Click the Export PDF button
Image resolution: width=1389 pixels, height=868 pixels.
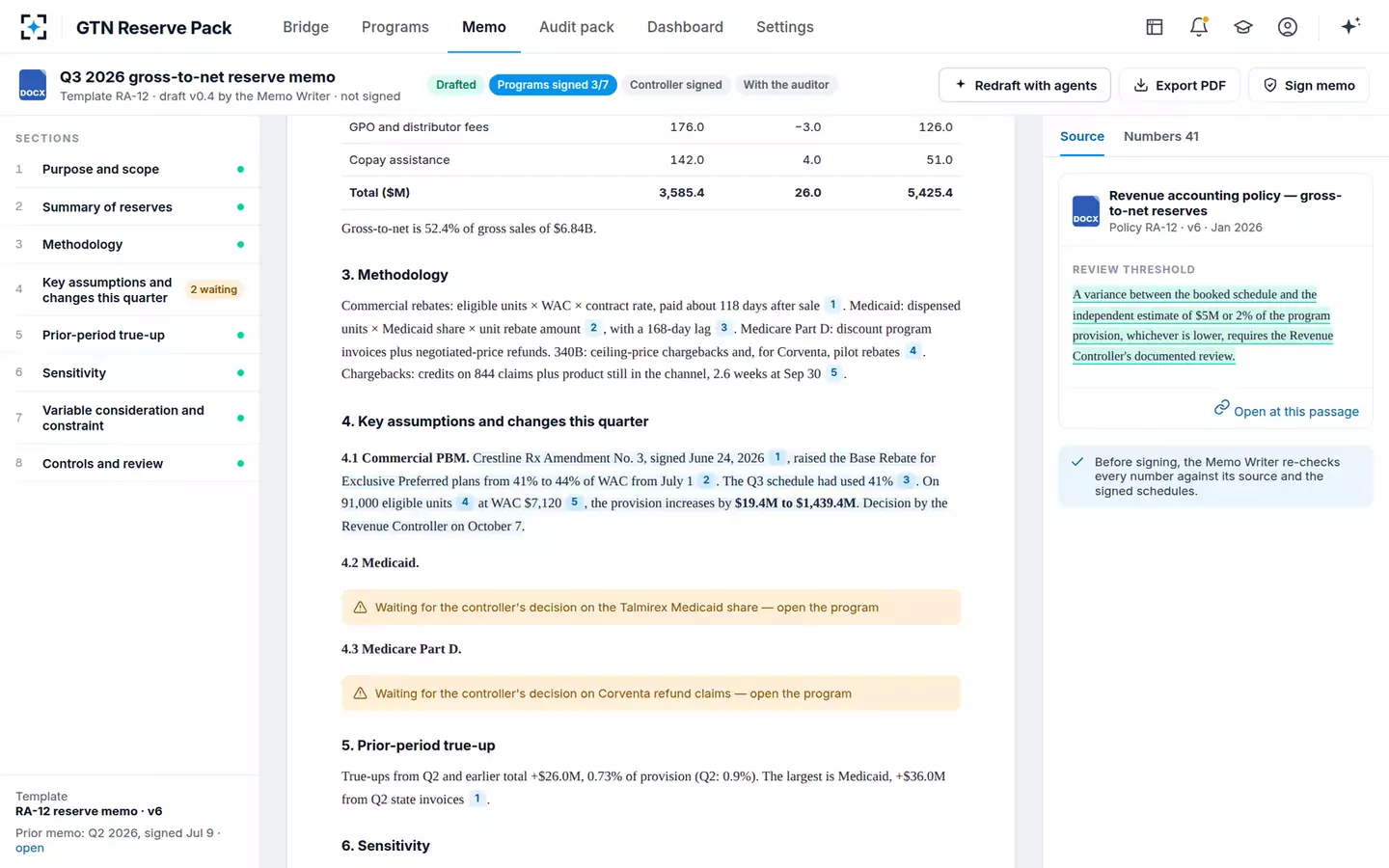pyautogui.click(x=1179, y=85)
